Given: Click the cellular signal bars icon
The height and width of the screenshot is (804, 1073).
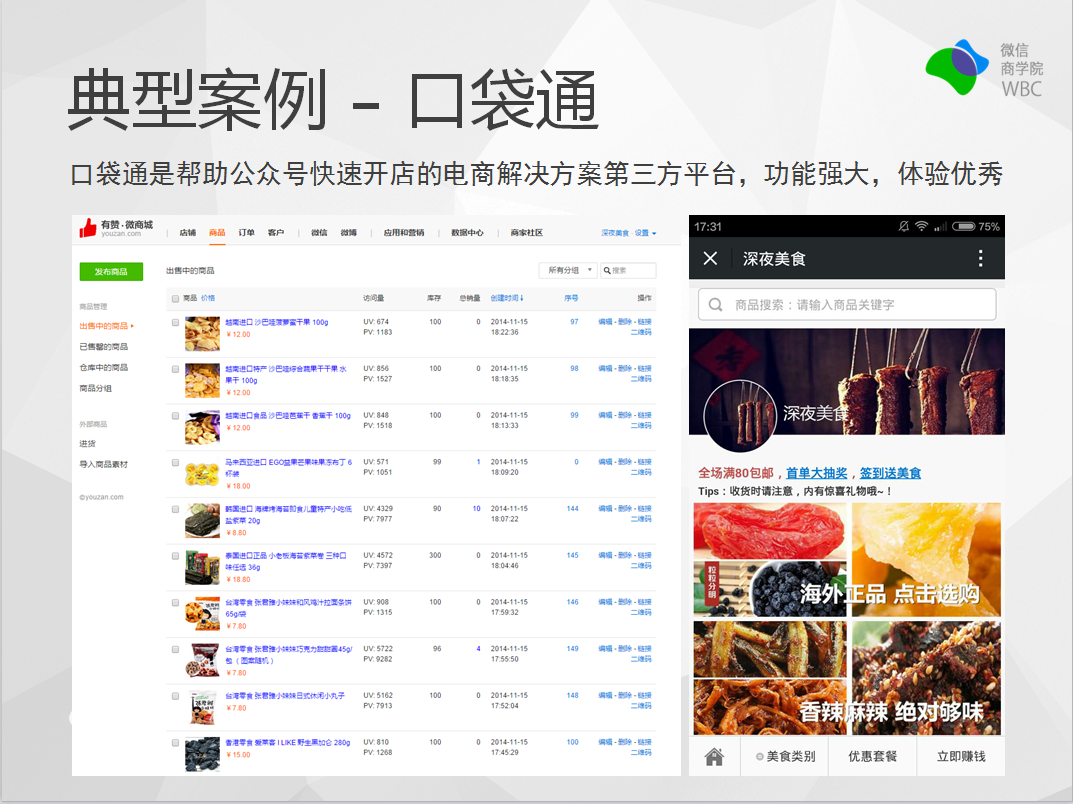Looking at the screenshot, I should [940, 226].
